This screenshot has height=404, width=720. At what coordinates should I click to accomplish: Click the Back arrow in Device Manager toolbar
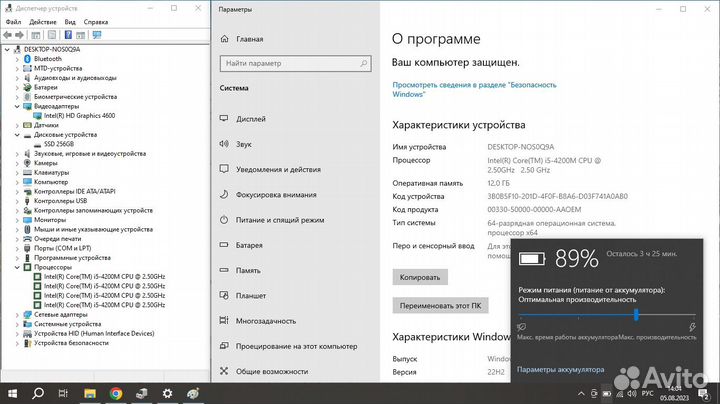7,35
